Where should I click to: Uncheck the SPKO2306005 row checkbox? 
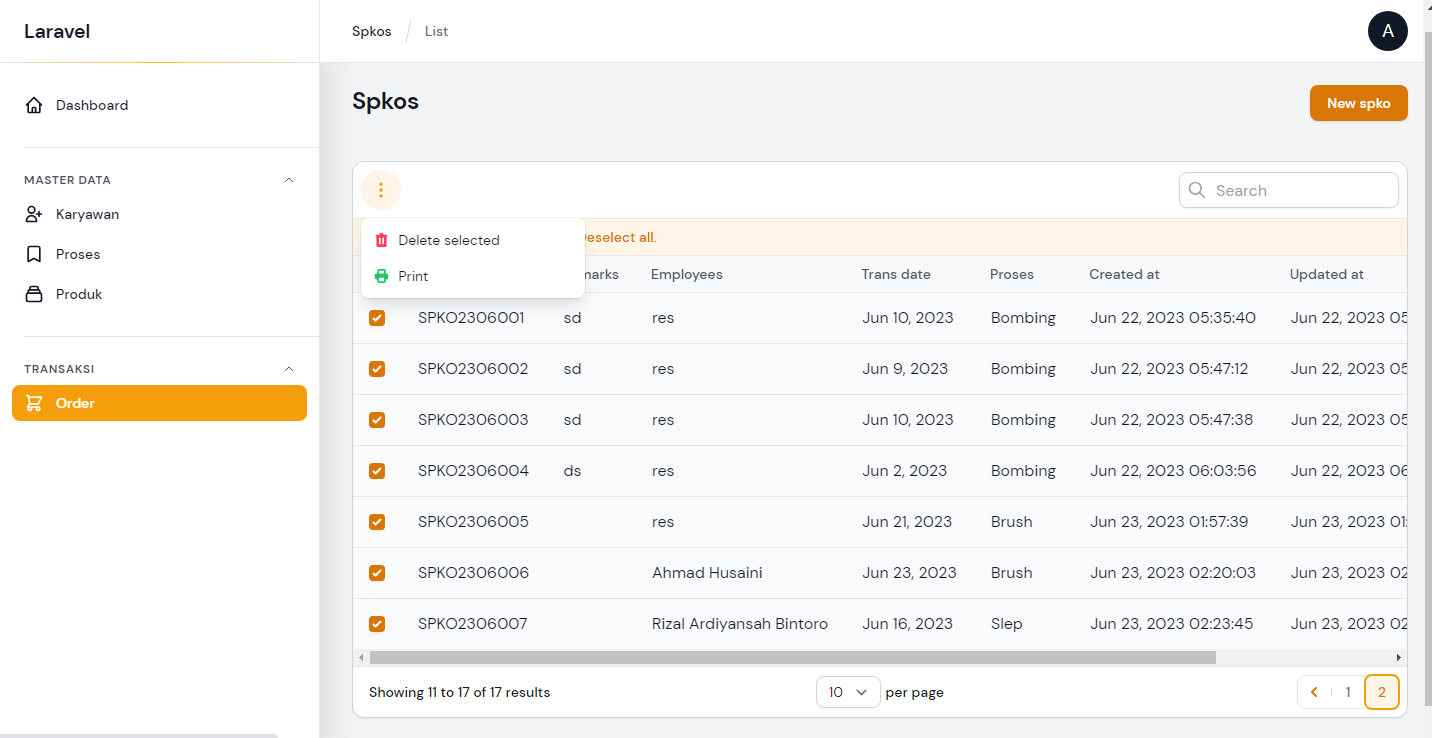(x=377, y=522)
